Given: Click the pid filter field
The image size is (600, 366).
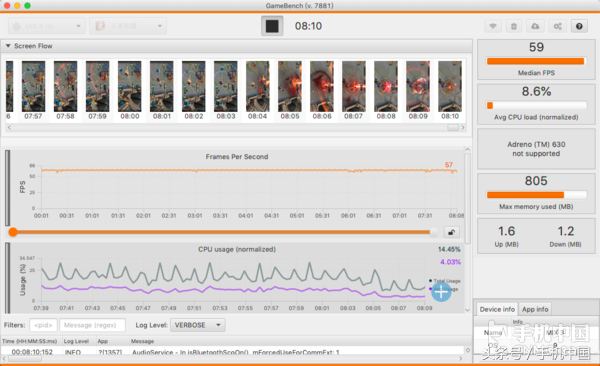Looking at the screenshot, I should pos(43,325).
